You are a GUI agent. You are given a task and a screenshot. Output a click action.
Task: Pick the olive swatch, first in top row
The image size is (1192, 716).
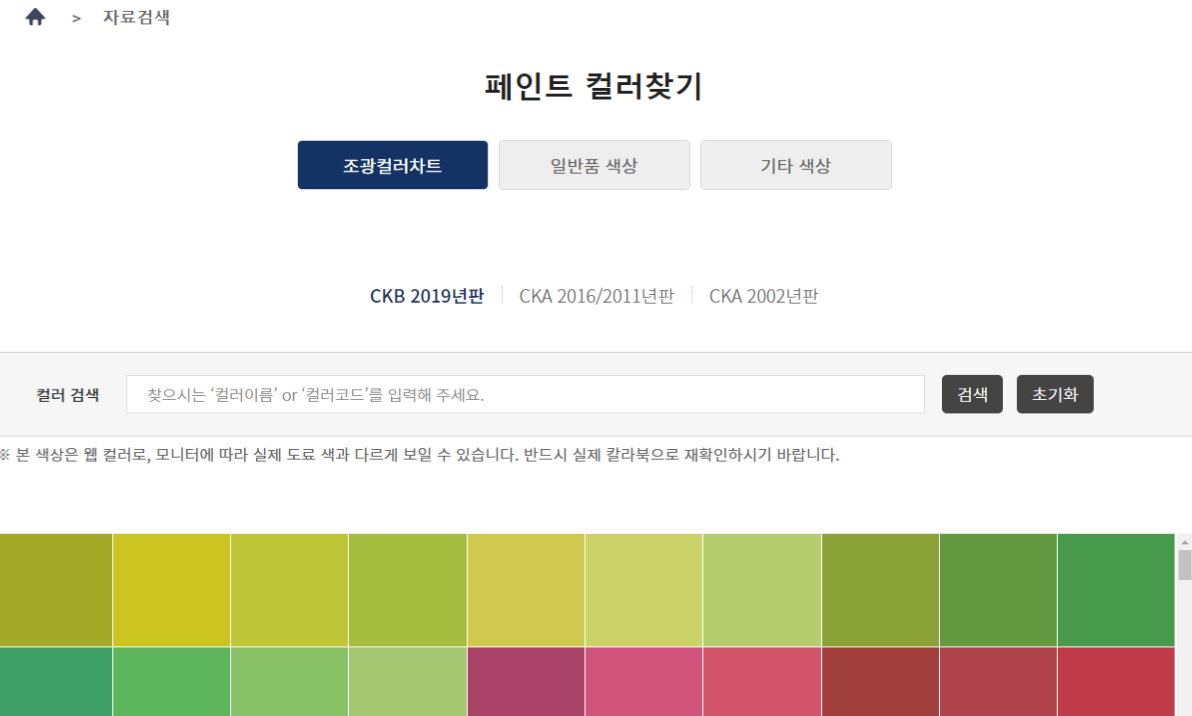pyautogui.click(x=55, y=590)
